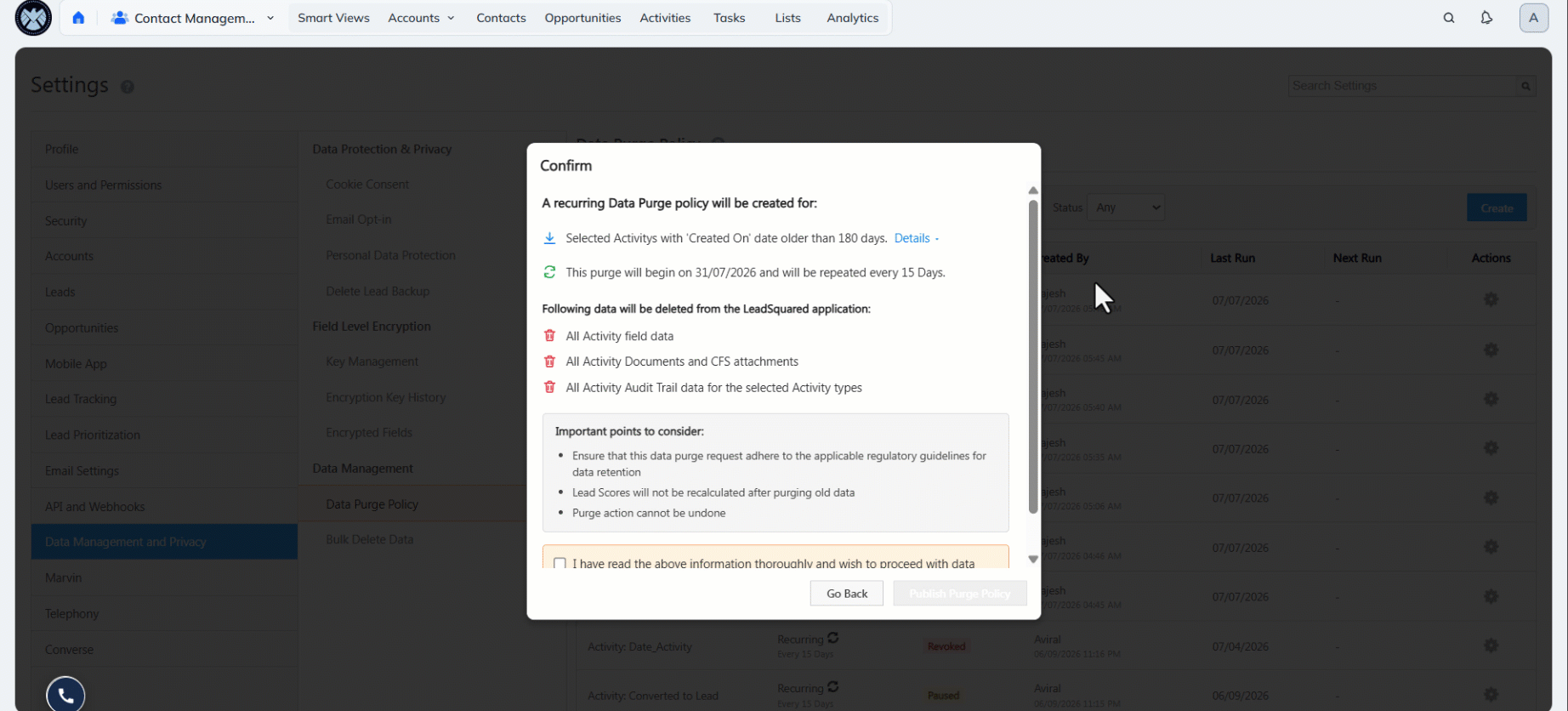Open Contacts tab in navigation
The width and height of the screenshot is (1568, 711).
click(501, 18)
